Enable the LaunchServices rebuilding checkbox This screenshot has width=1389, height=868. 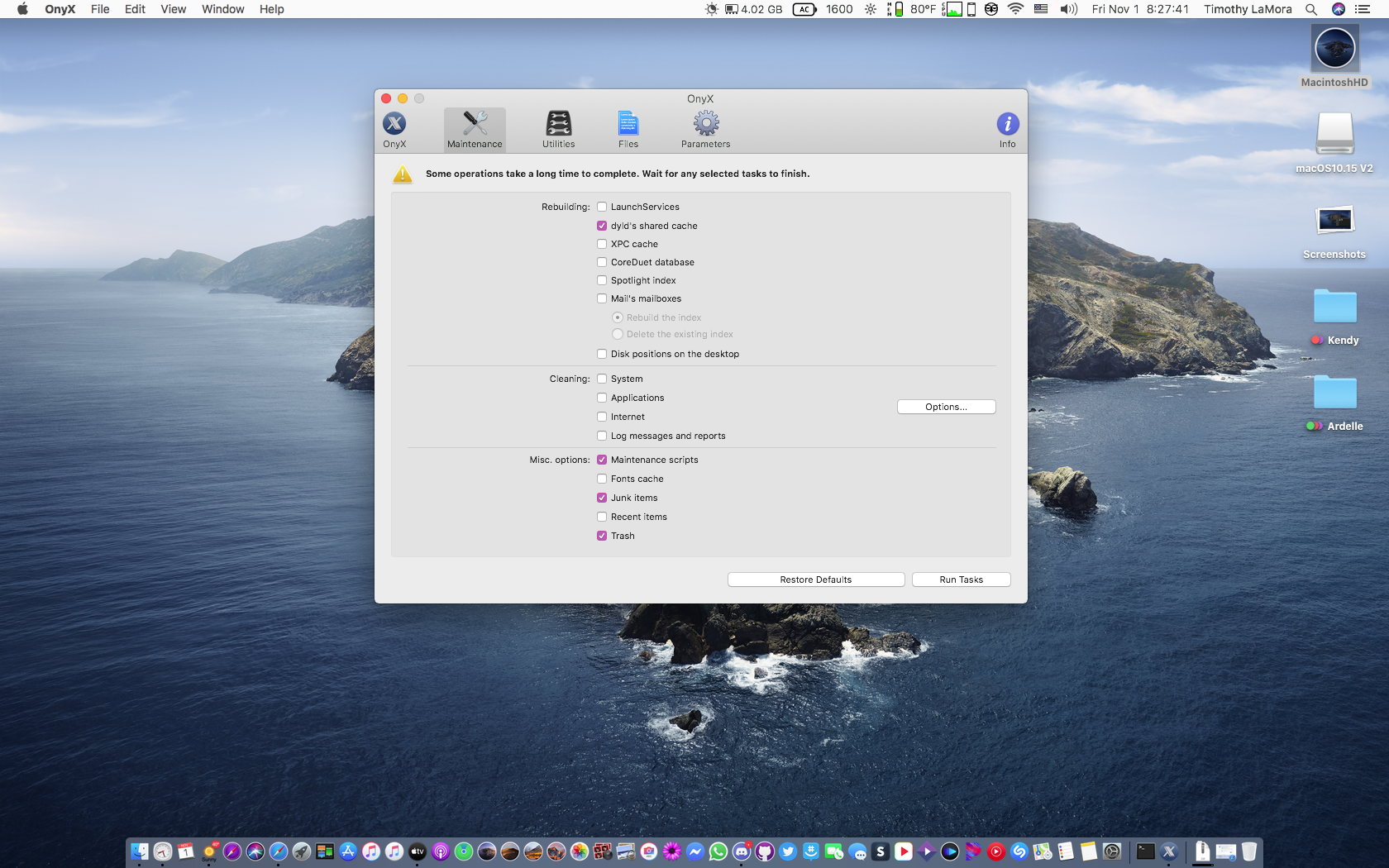click(602, 207)
